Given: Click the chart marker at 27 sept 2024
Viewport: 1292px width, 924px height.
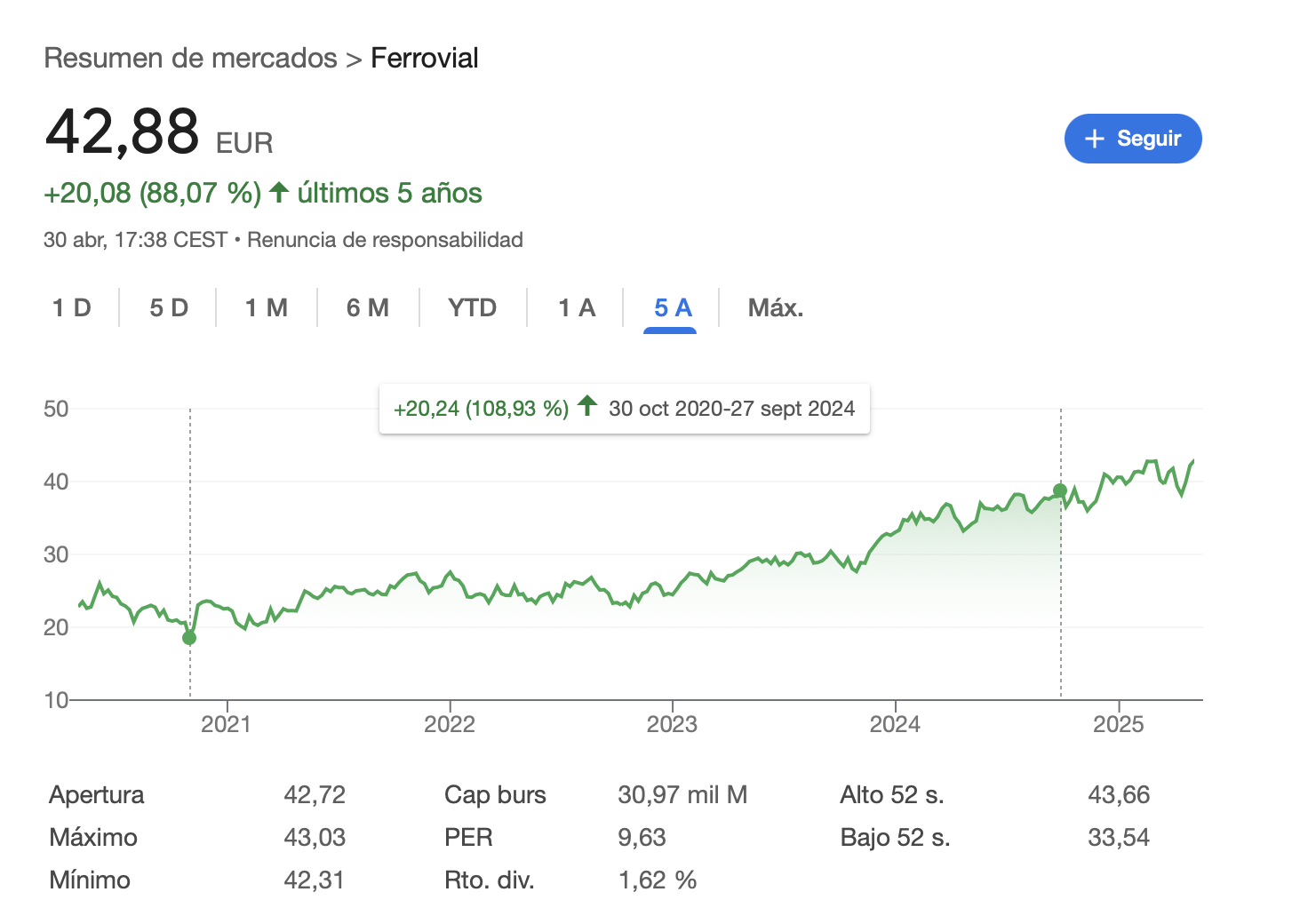Looking at the screenshot, I should [x=1060, y=490].
